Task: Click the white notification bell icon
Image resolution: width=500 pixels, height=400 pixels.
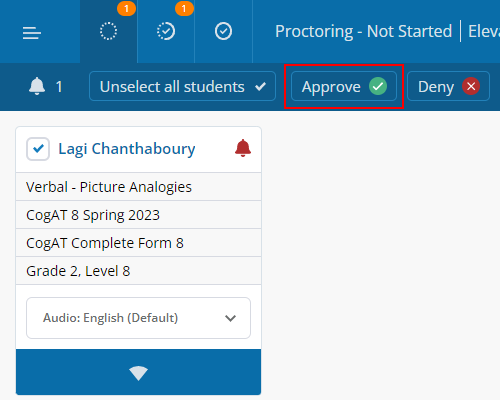Action: click(x=37, y=86)
